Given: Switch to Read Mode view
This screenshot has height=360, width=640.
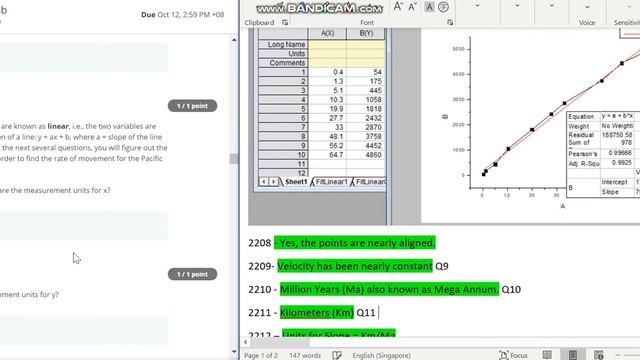Looking at the screenshot, I should pyautogui.click(x=547, y=355).
